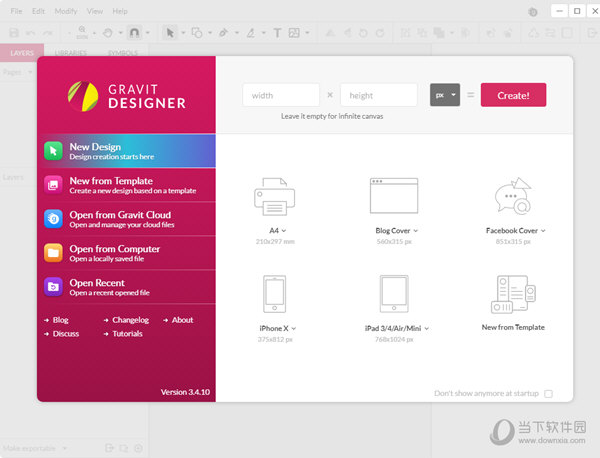The width and height of the screenshot is (600, 458).
Task: Enable Don't show anymore at startup checkbox
Action: click(548, 393)
